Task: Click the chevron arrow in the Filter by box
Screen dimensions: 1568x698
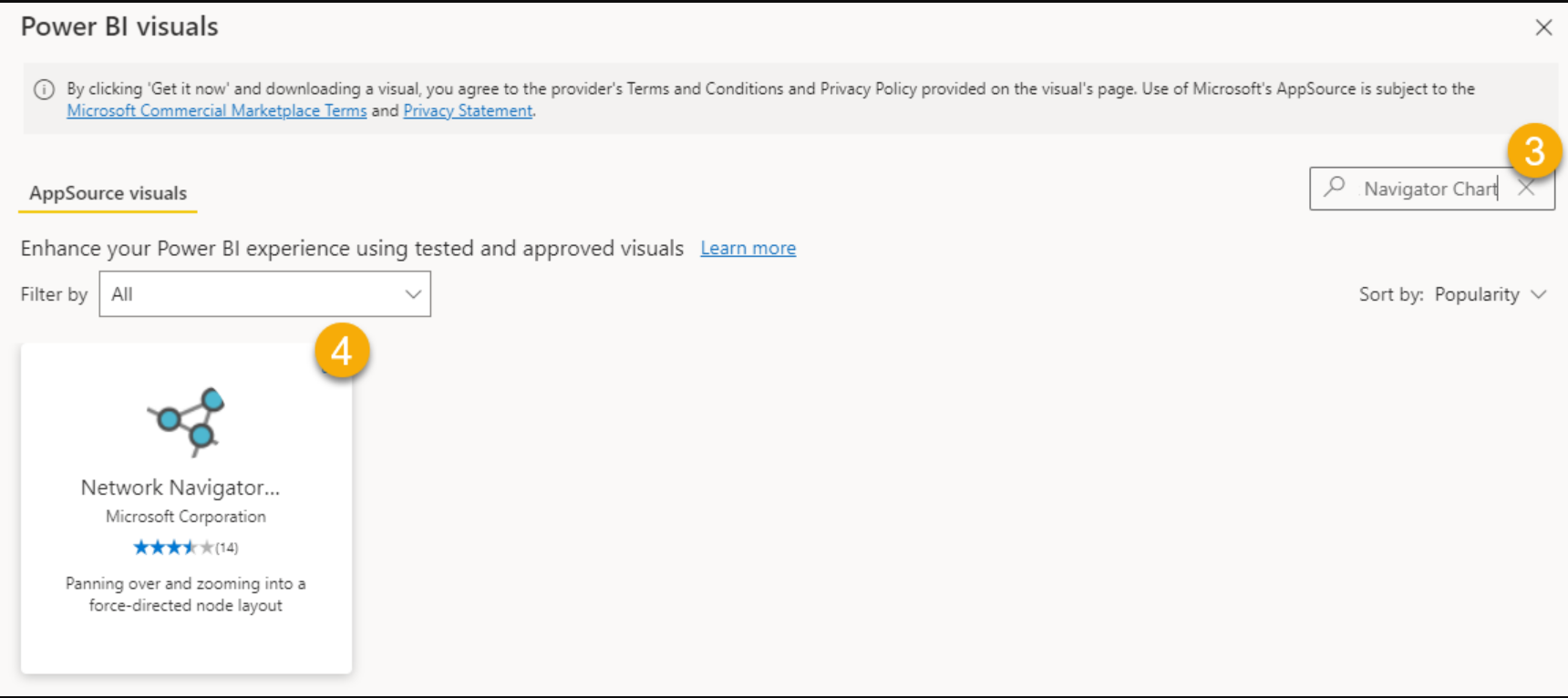Action: (x=413, y=294)
